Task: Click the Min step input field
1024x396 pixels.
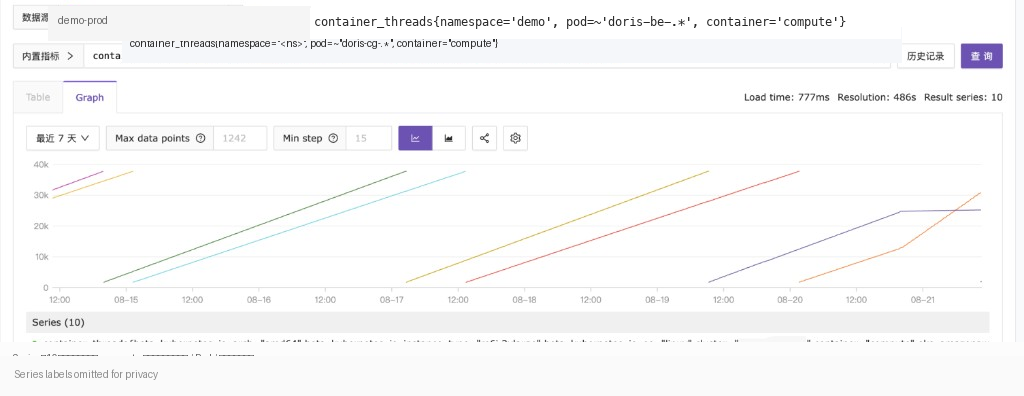Action: [x=368, y=138]
